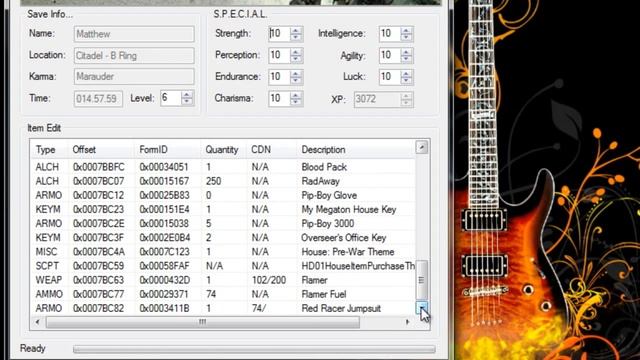This screenshot has width=640, height=360.
Task: Click the Flamer Fuel quantity cell 74
Action: (x=211, y=294)
